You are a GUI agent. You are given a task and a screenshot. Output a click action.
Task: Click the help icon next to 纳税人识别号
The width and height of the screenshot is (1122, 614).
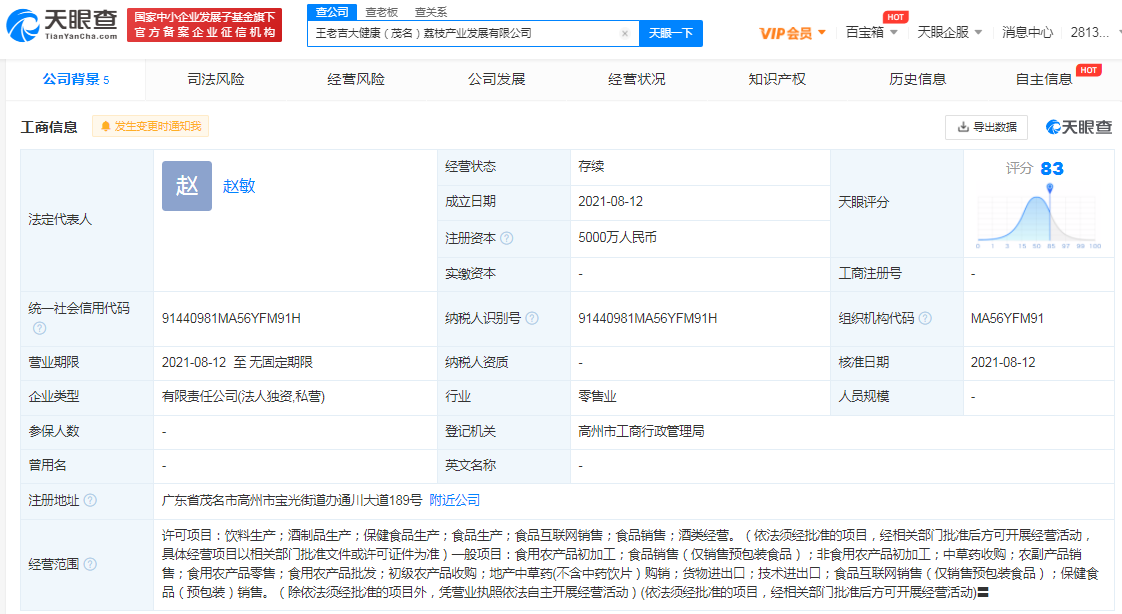click(x=532, y=318)
